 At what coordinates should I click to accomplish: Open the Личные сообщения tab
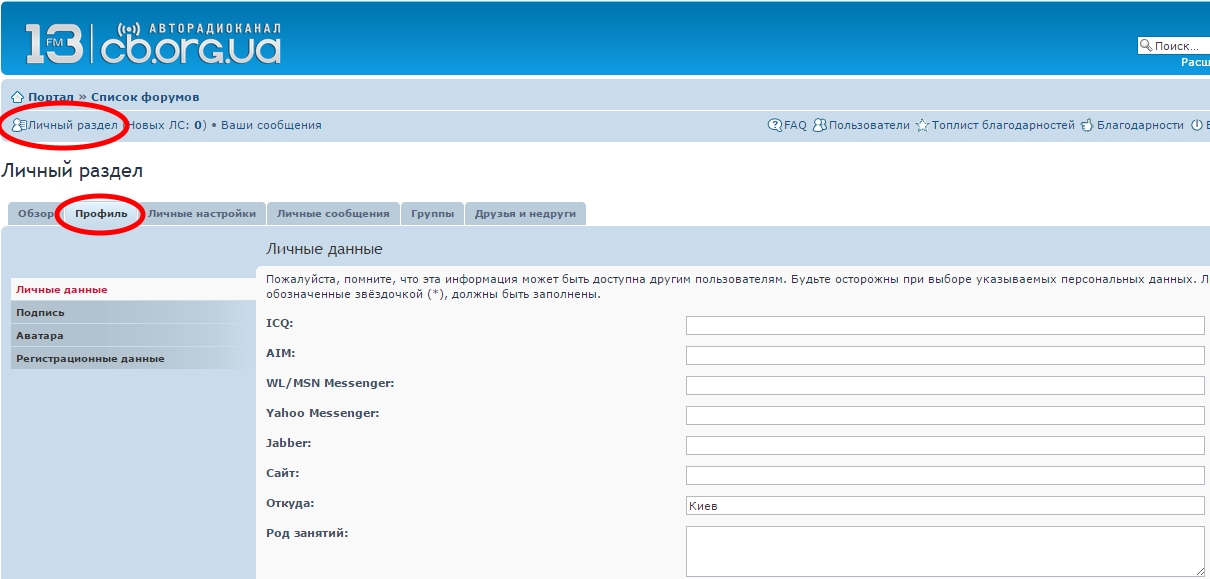click(333, 214)
